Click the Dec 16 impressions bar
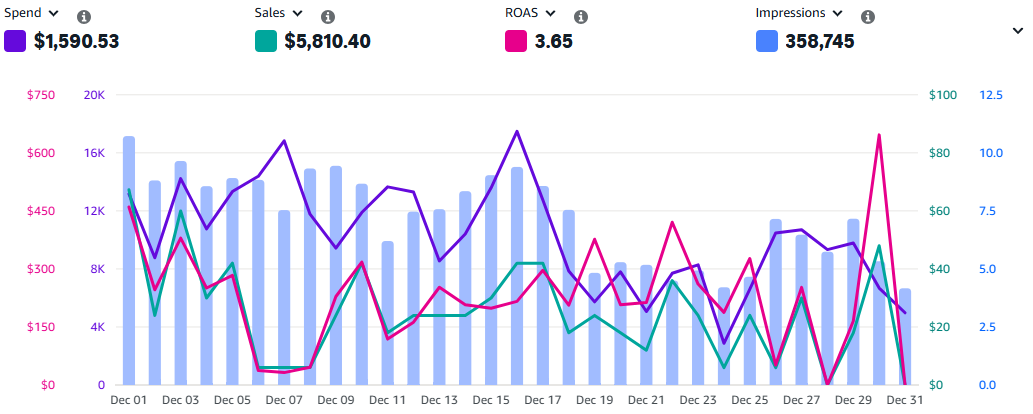Image resolution: width=1033 pixels, height=414 pixels. [x=517, y=280]
